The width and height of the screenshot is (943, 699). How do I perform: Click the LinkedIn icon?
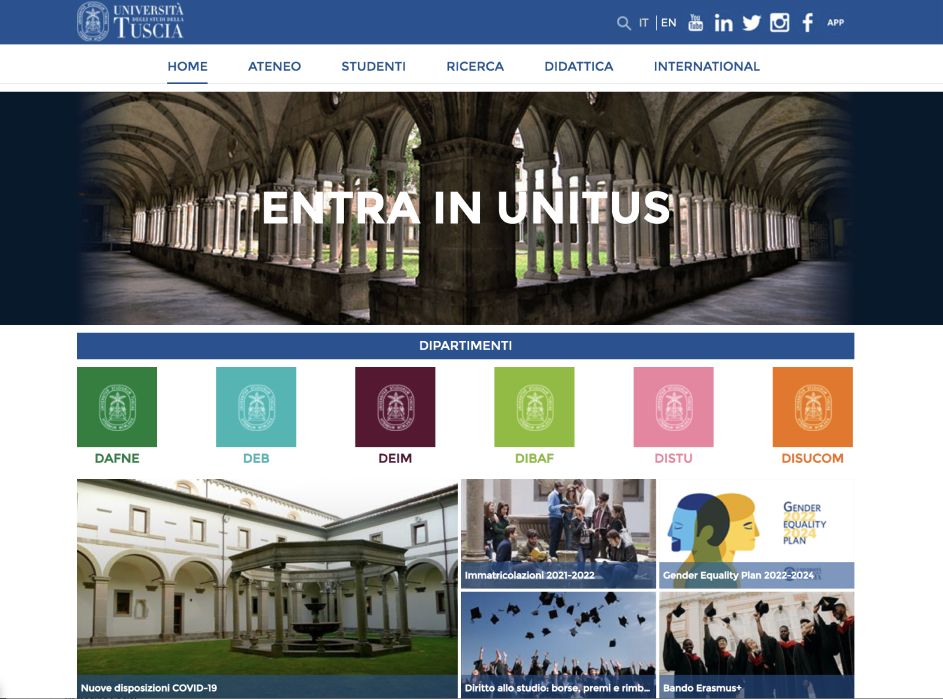(x=724, y=21)
